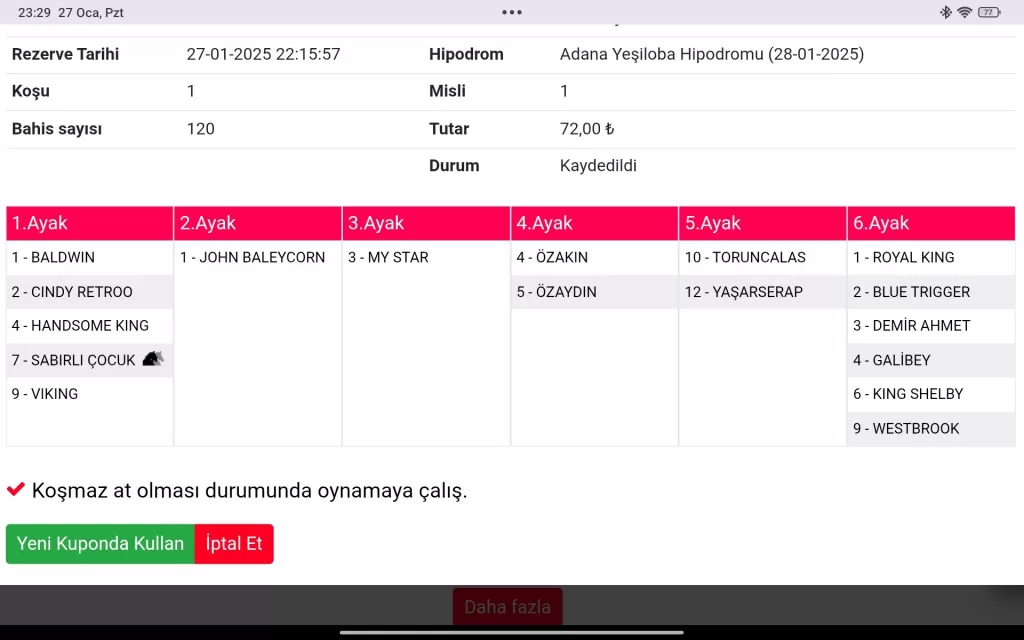The width and height of the screenshot is (1024, 640).
Task: Tap horse 1 - JOHN BALEYCORN
Action: click(253, 257)
